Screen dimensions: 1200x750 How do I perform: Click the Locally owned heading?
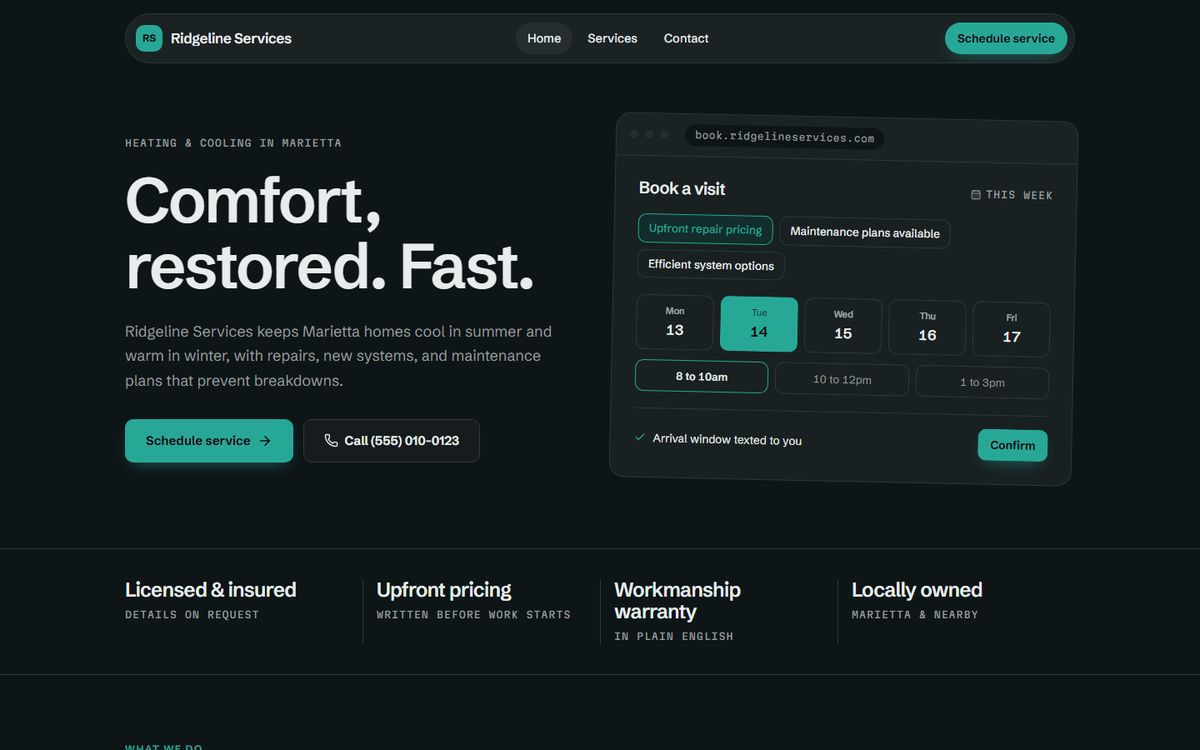(917, 590)
